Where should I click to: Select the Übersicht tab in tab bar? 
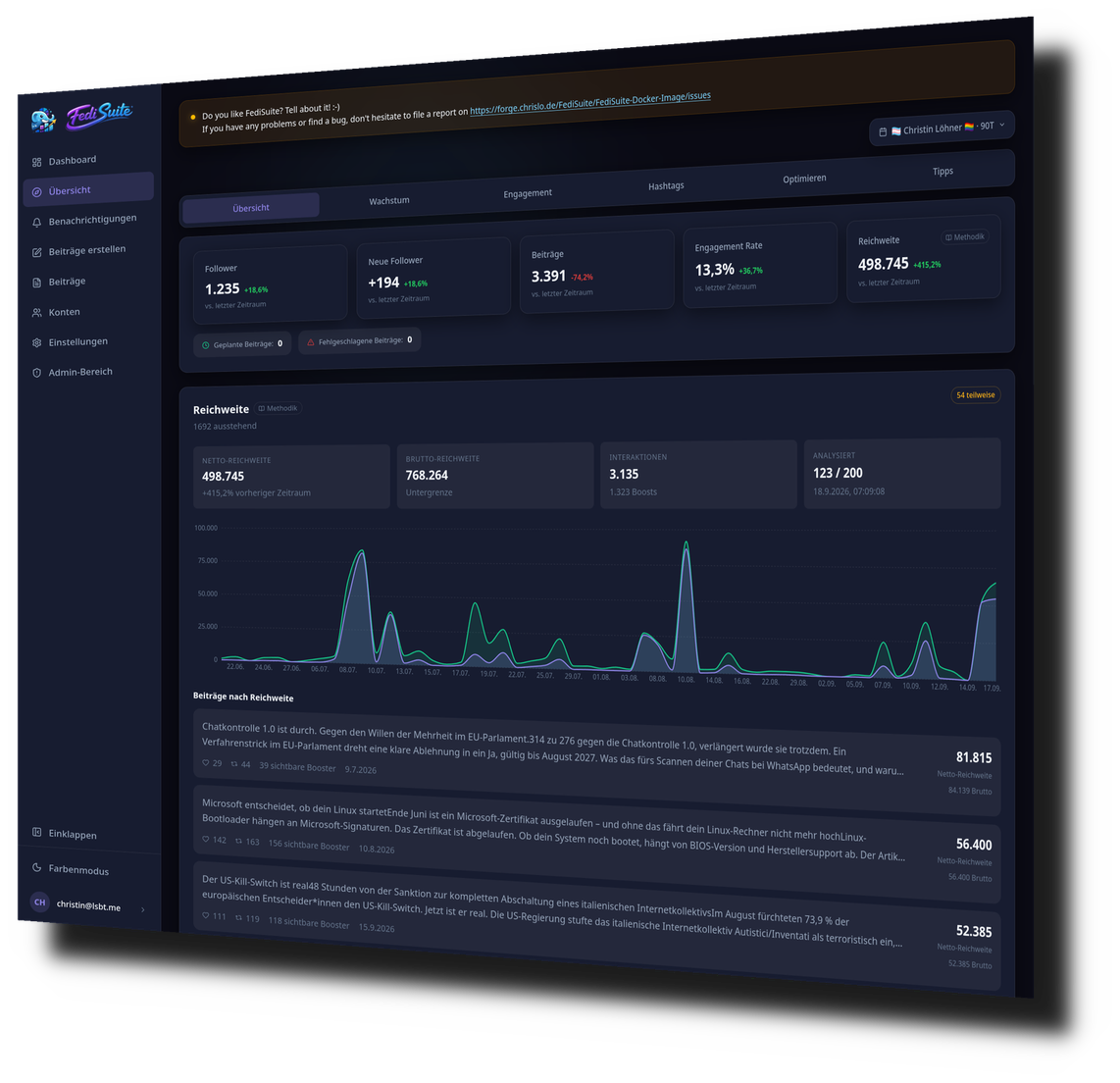click(x=251, y=207)
